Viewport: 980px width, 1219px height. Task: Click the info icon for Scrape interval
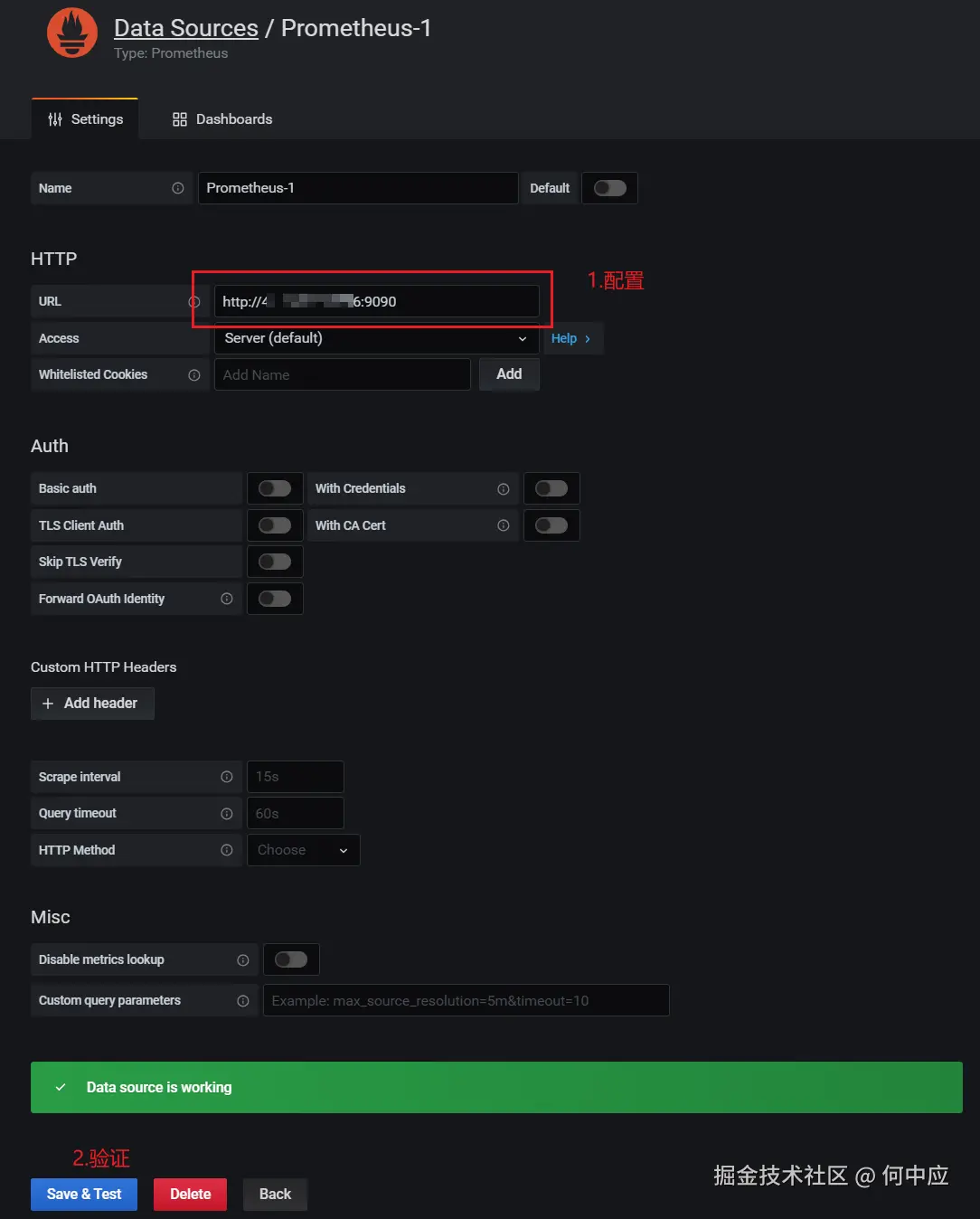(x=227, y=777)
